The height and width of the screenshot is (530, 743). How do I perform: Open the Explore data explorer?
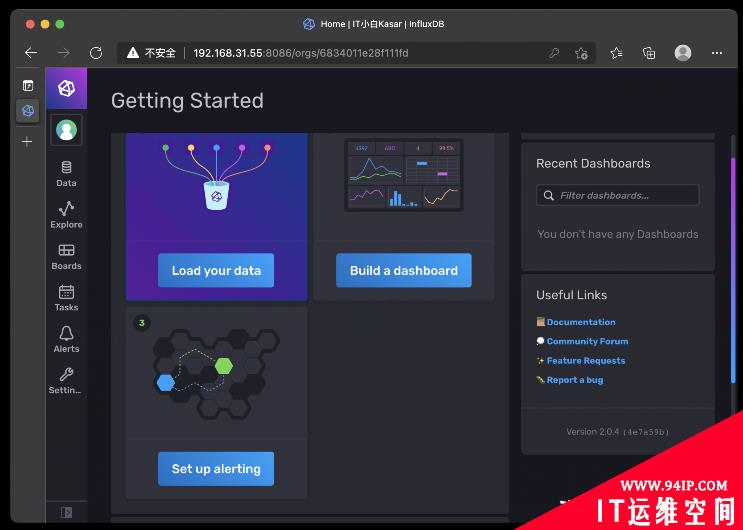click(66, 215)
